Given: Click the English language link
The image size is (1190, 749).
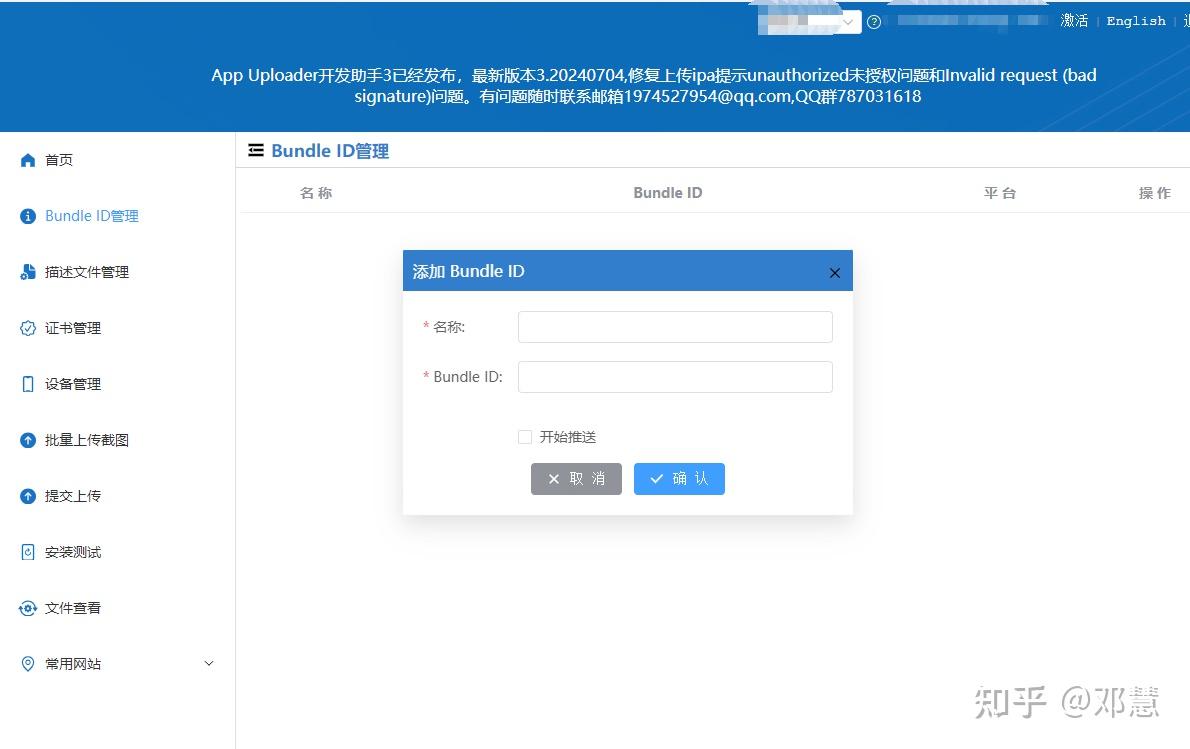Looking at the screenshot, I should tap(1135, 21).
